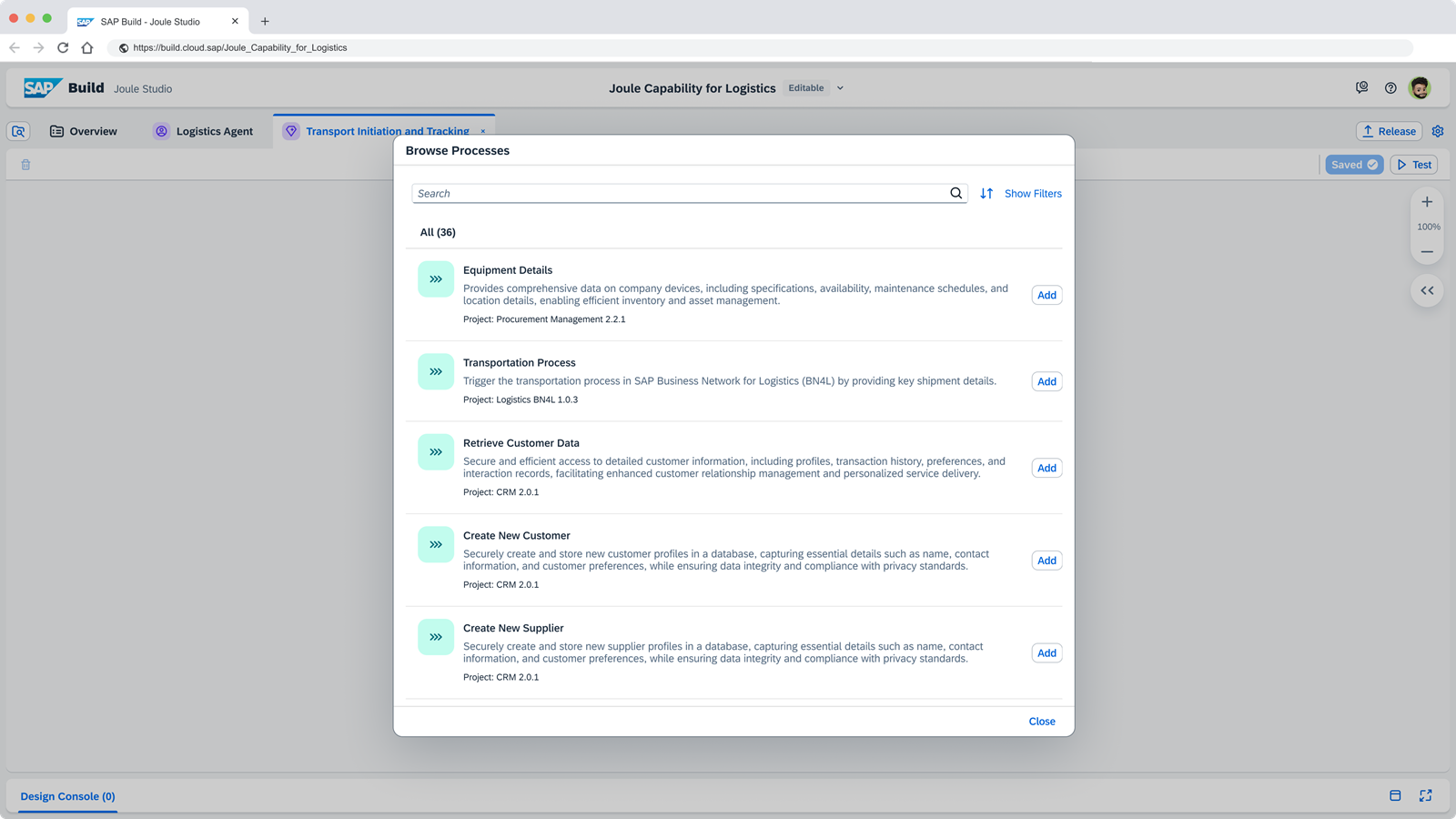Click the 100% zoom level value
The width and height of the screenshot is (1456, 819).
1429,227
